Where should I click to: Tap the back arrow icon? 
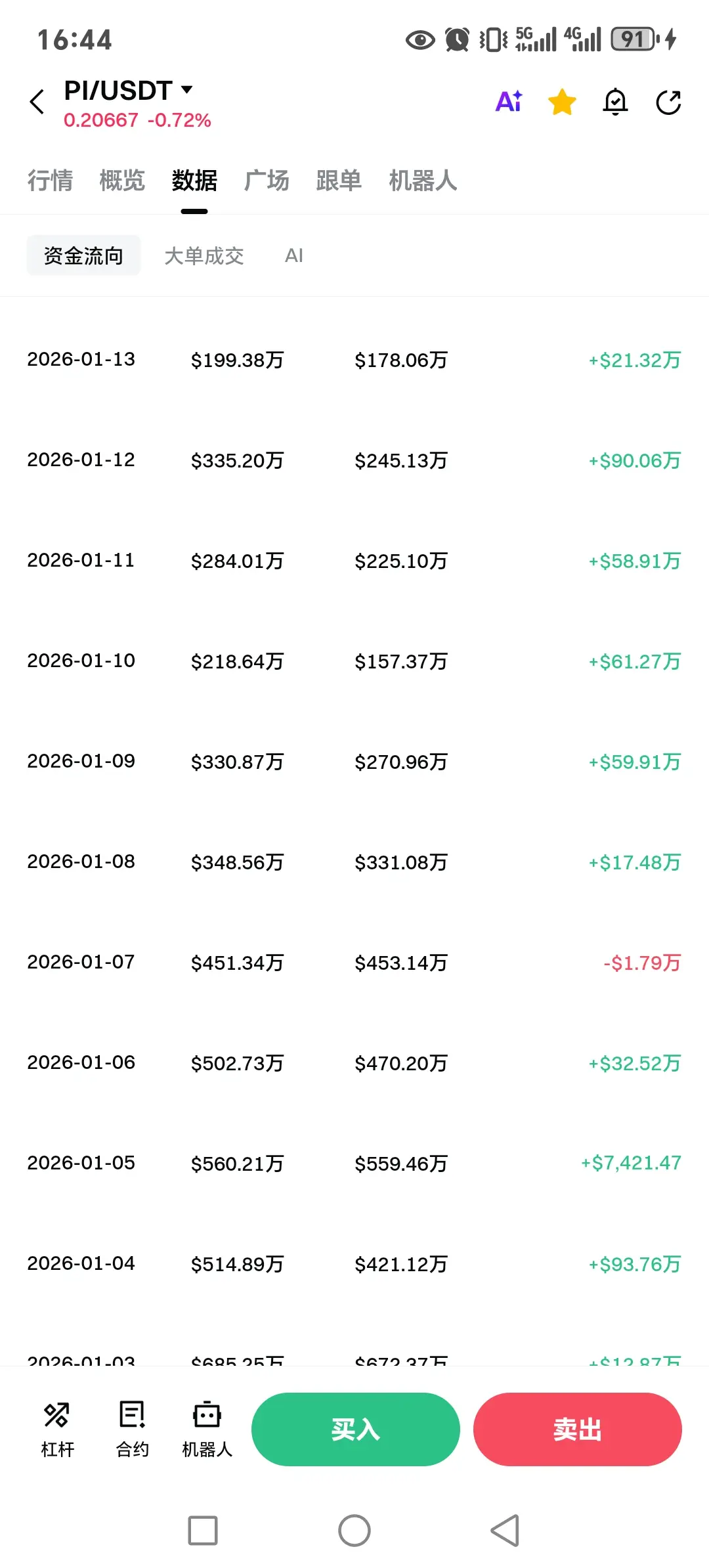(37, 102)
